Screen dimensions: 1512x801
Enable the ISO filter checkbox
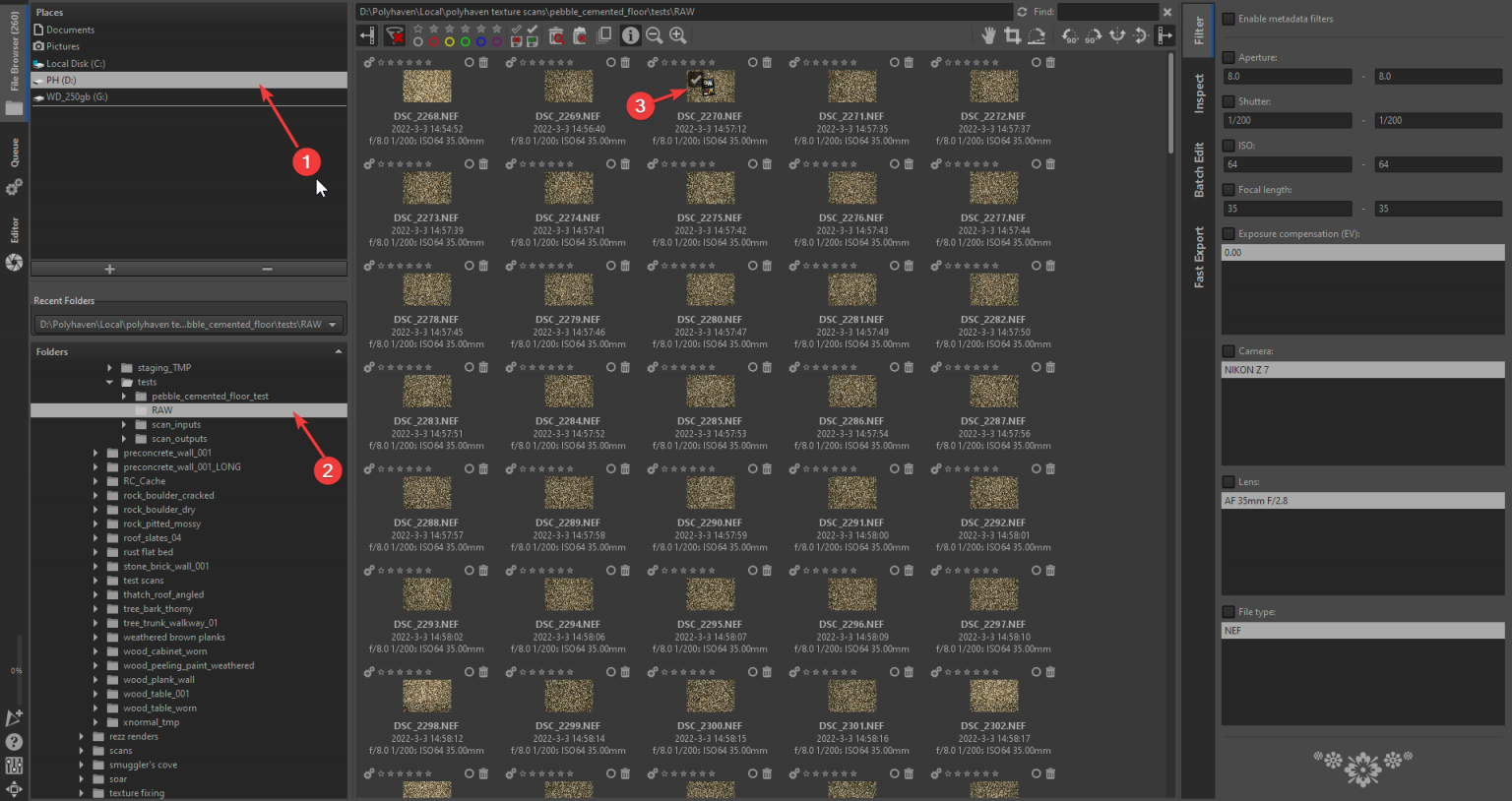[1228, 145]
